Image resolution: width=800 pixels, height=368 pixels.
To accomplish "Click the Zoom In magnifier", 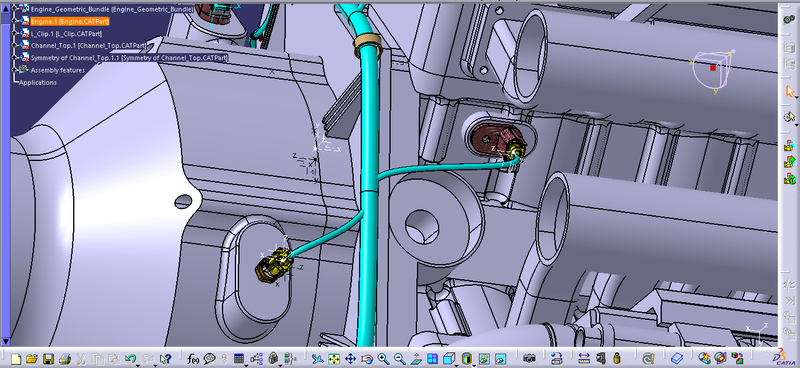I will coord(383,359).
